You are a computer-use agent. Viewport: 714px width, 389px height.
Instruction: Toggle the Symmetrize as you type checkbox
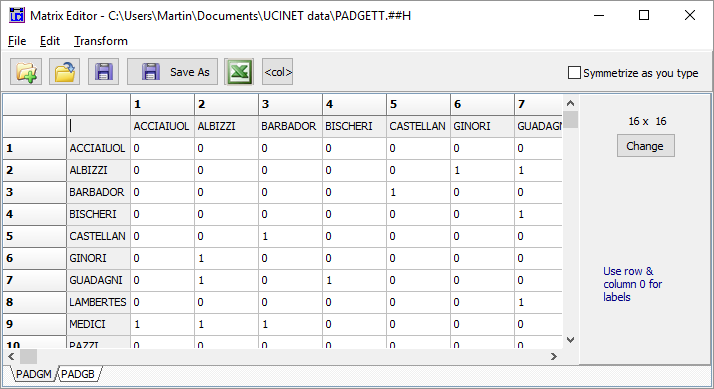click(x=574, y=72)
